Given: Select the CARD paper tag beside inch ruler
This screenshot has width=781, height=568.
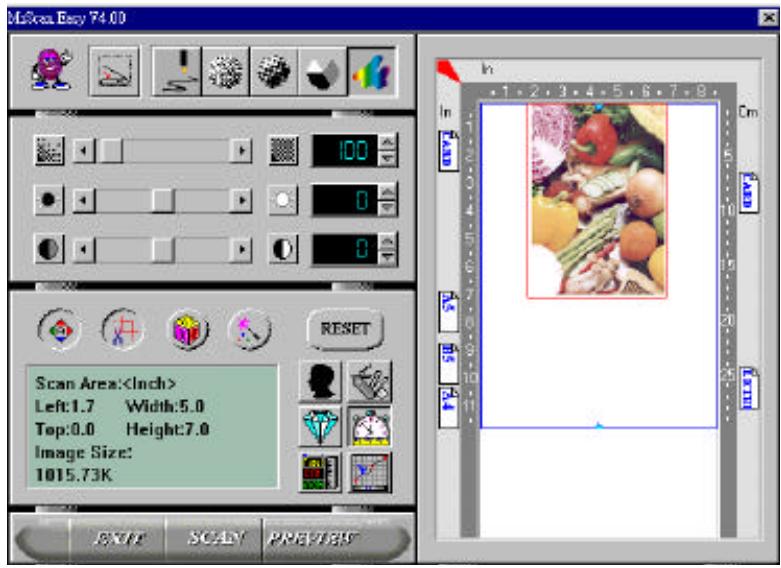Looking at the screenshot, I should pyautogui.click(x=448, y=150).
